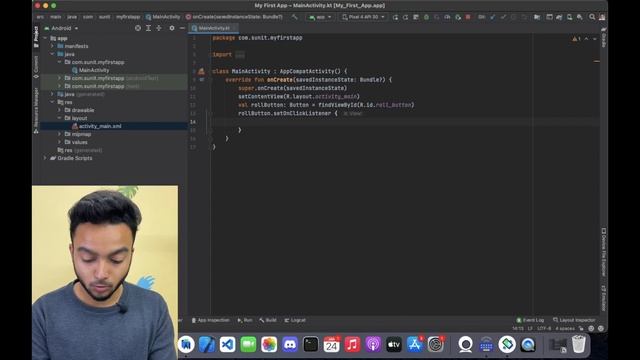
Task: Select the MainActivity.kt editor tab
Action: point(213,28)
